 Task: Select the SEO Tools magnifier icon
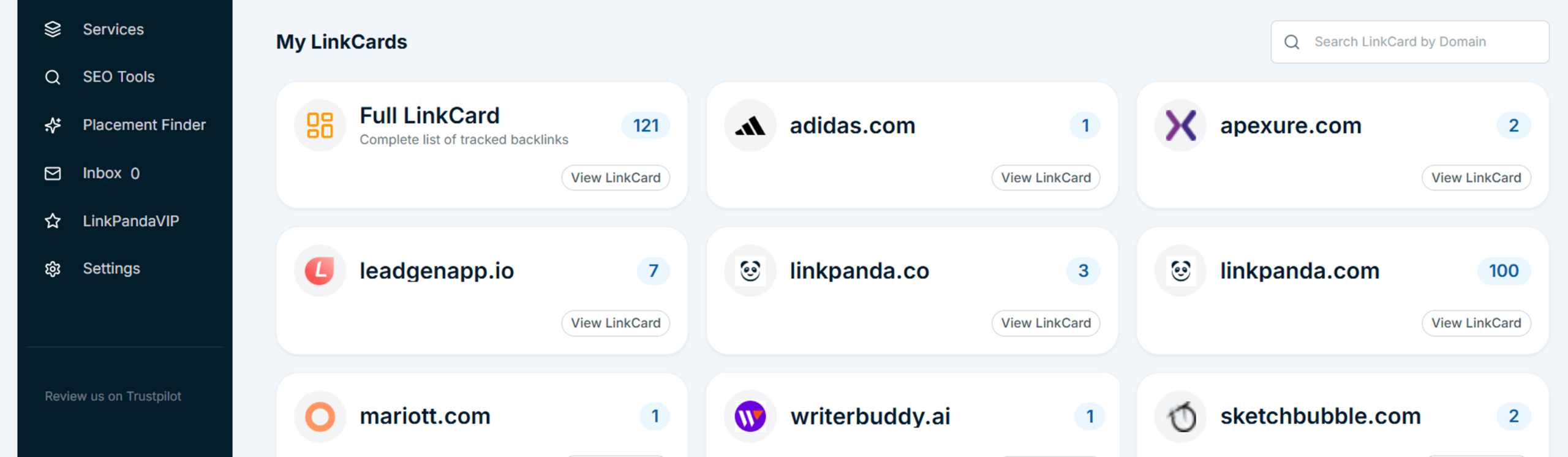pos(53,77)
